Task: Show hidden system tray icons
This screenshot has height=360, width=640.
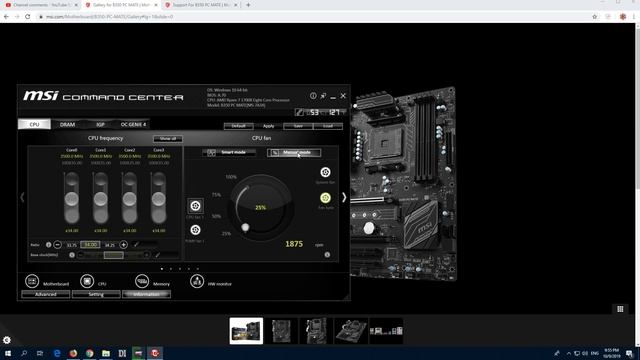Action: click(569, 353)
